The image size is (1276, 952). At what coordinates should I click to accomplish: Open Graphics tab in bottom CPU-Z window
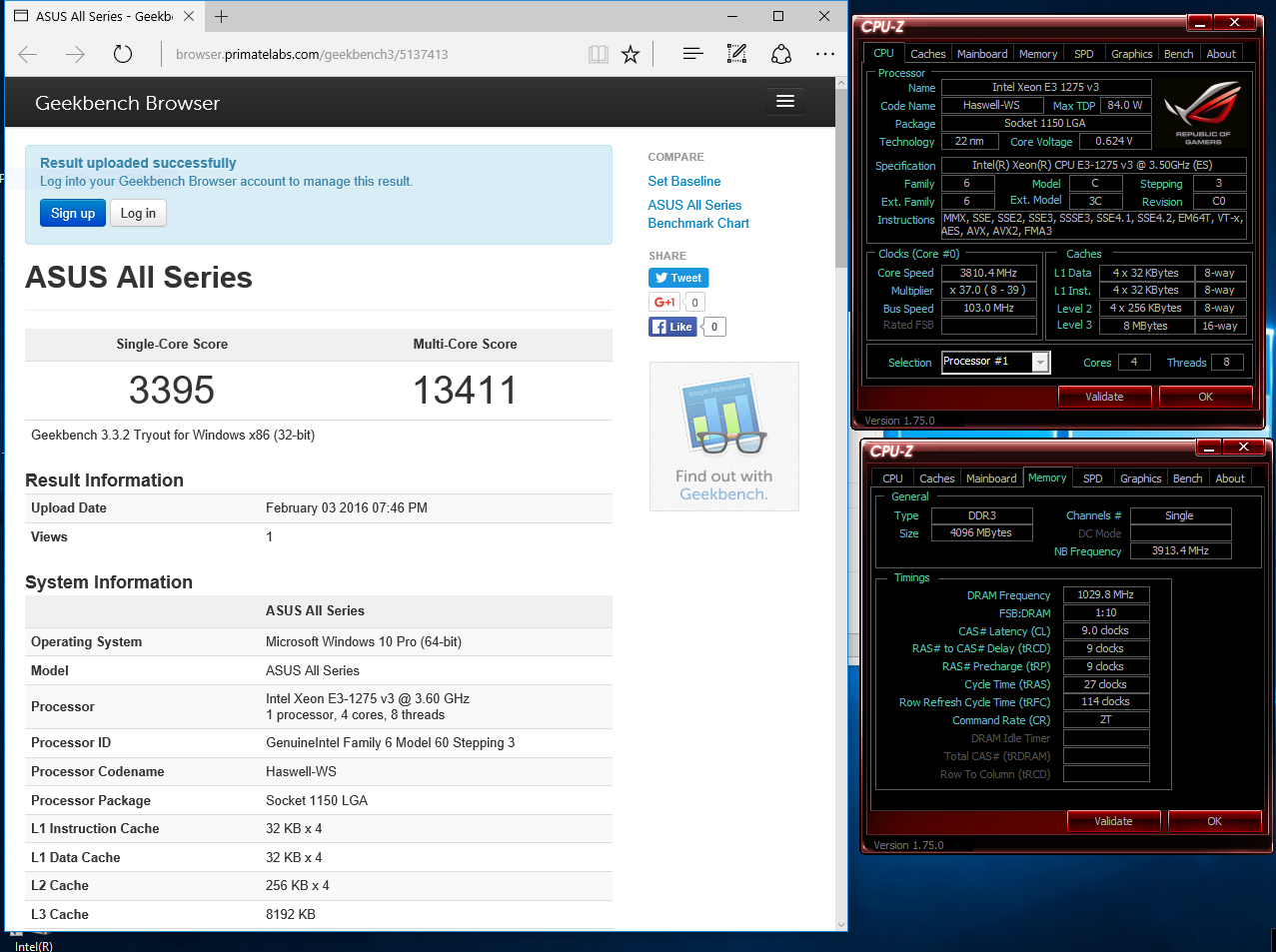1141,478
